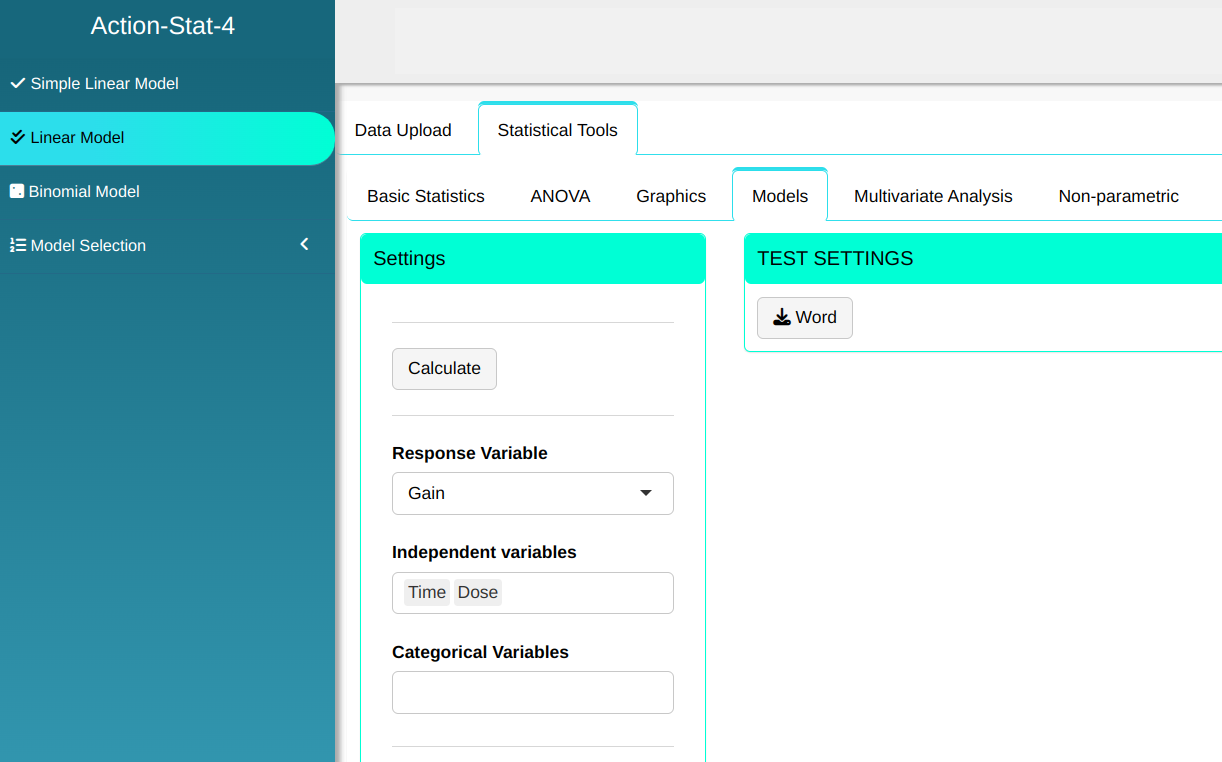
Task: Click the Time tag in Independent variables
Action: tap(427, 592)
